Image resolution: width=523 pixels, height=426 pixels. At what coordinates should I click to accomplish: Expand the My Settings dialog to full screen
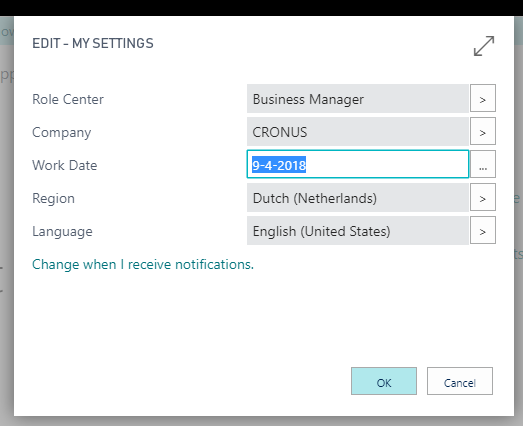tap(484, 46)
